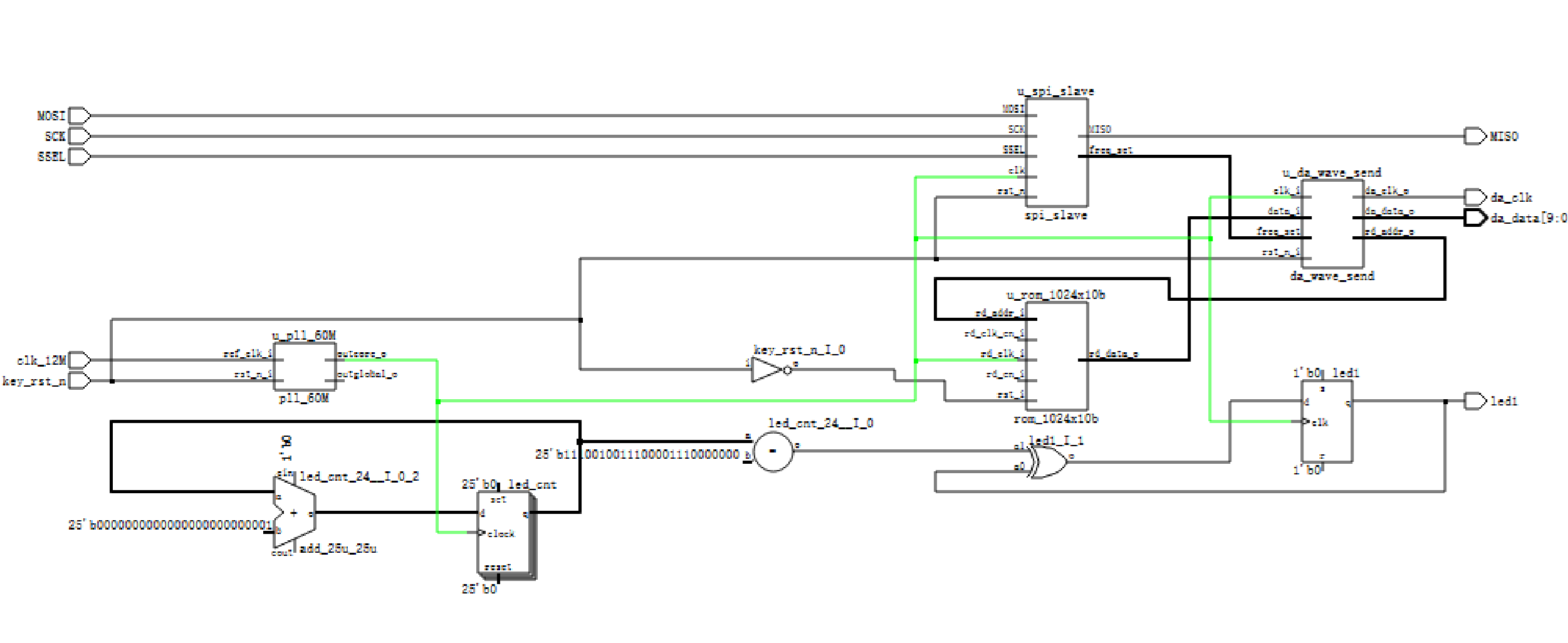The height and width of the screenshot is (643, 1568).
Task: Select the led1_I_1 XOR gate
Action: click(x=1050, y=464)
